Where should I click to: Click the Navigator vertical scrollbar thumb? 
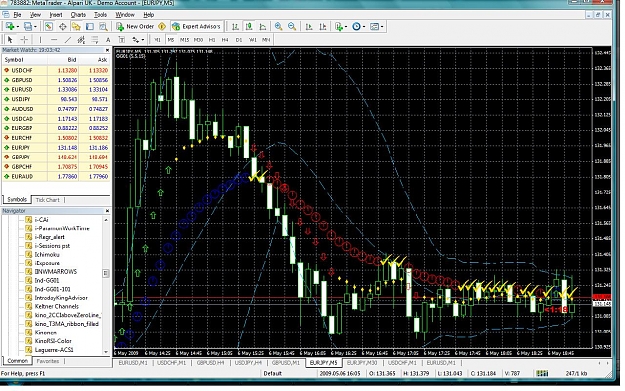[106, 273]
